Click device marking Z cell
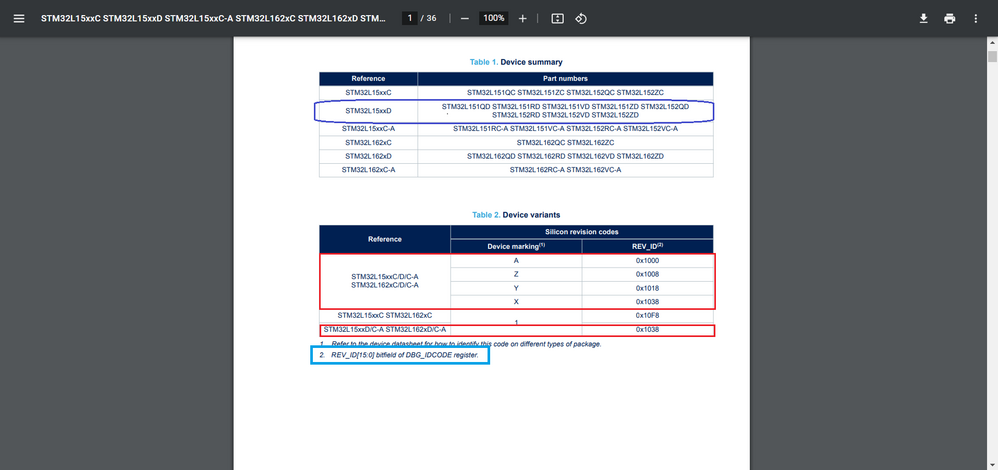 (x=516, y=274)
